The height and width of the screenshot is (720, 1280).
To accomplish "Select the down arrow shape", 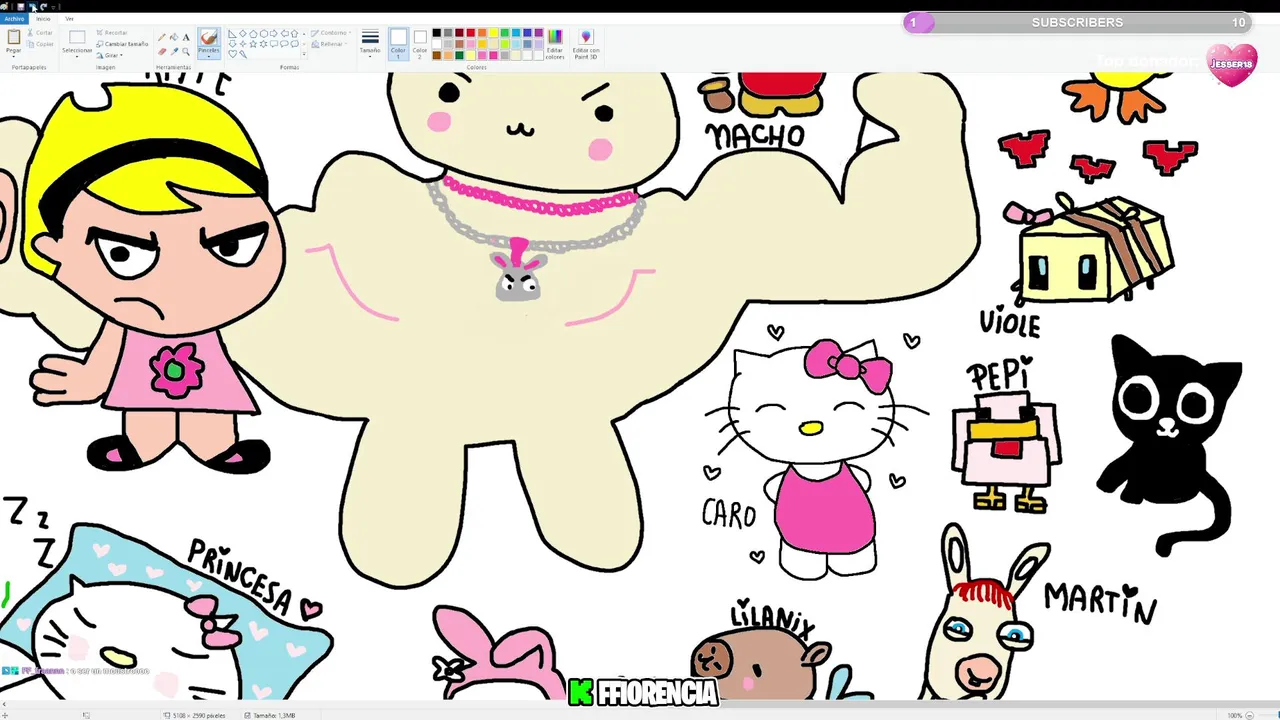I will coord(232,44).
